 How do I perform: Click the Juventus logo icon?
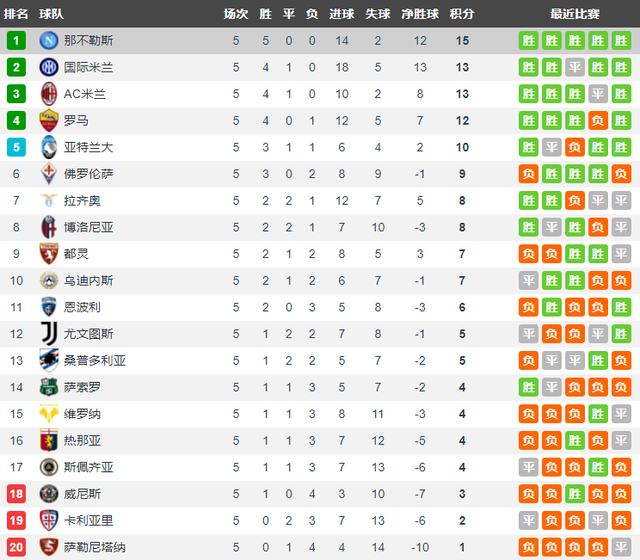(x=49, y=334)
